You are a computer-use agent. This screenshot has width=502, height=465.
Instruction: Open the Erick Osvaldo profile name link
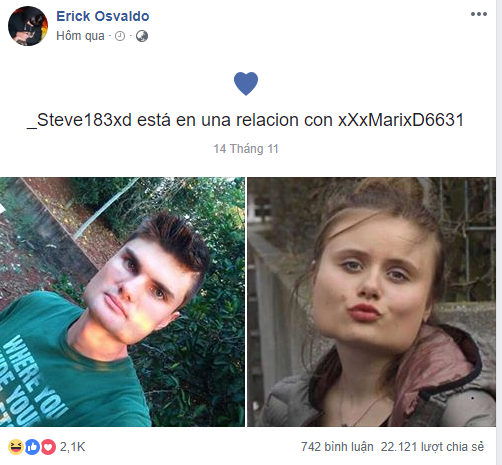tap(103, 16)
